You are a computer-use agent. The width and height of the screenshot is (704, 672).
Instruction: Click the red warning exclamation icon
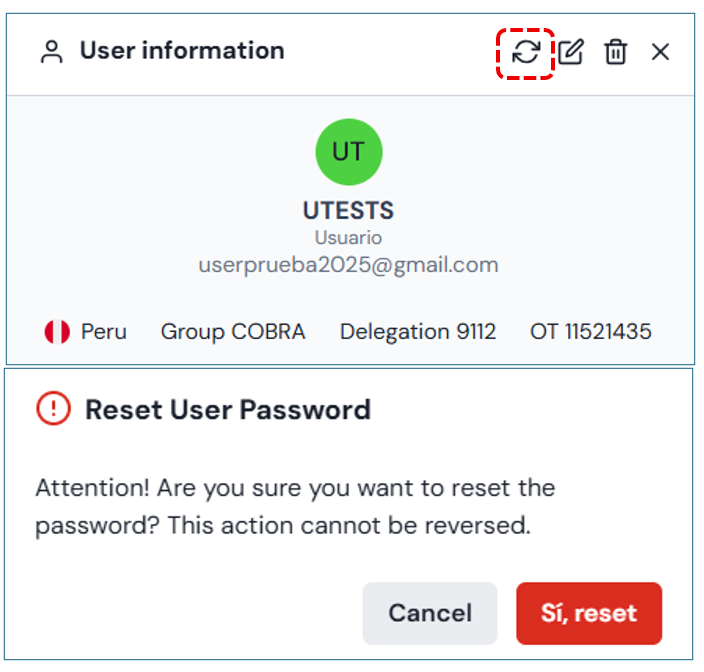[x=53, y=408]
